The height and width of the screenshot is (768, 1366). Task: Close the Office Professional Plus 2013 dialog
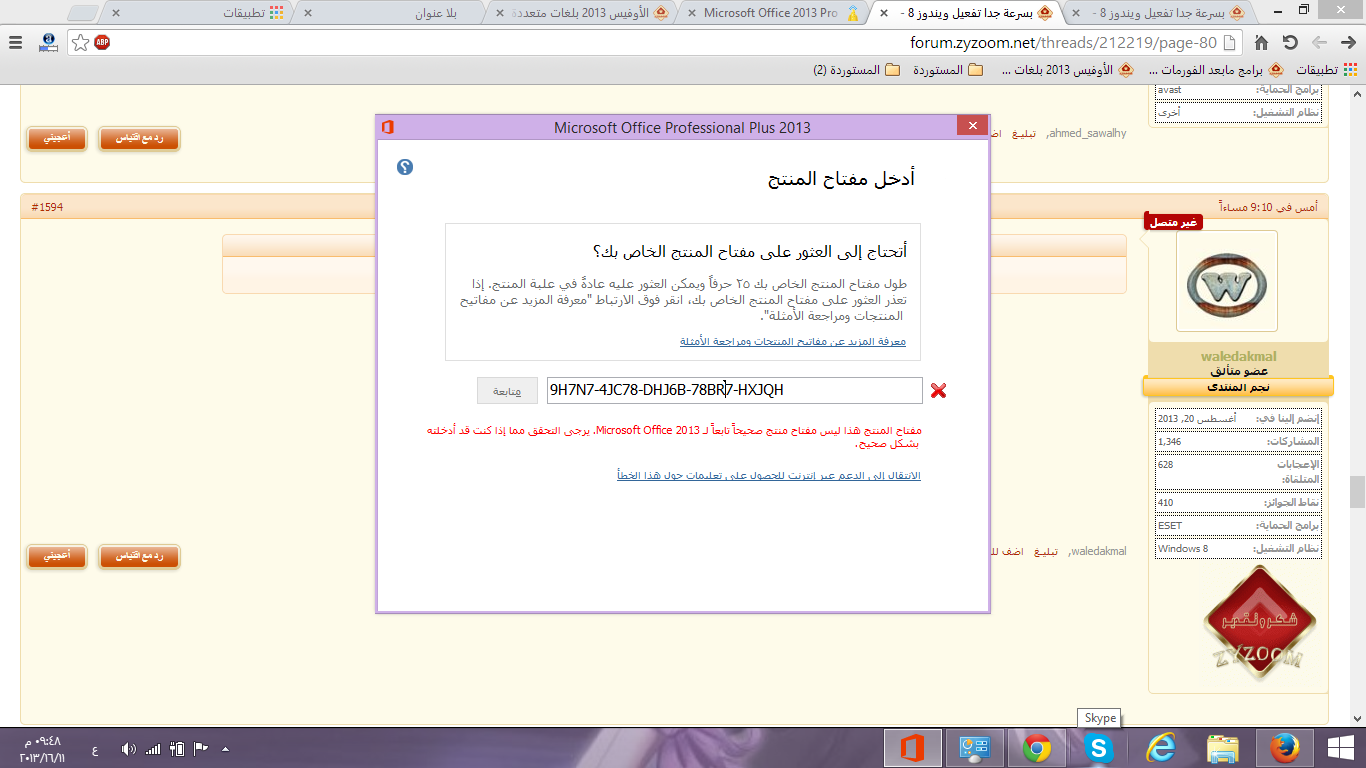(972, 126)
